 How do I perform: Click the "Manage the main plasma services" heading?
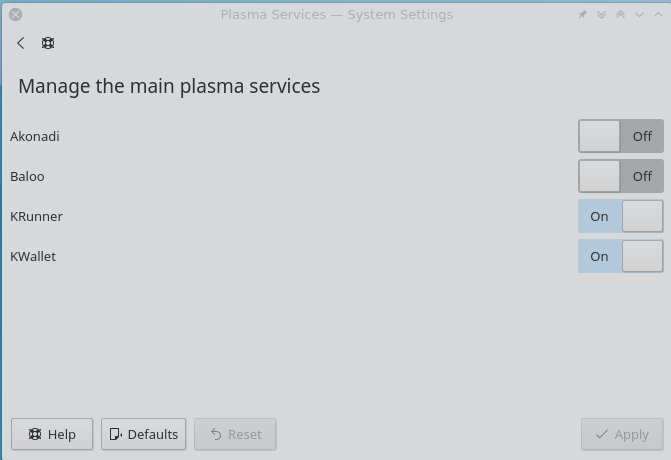pos(169,86)
